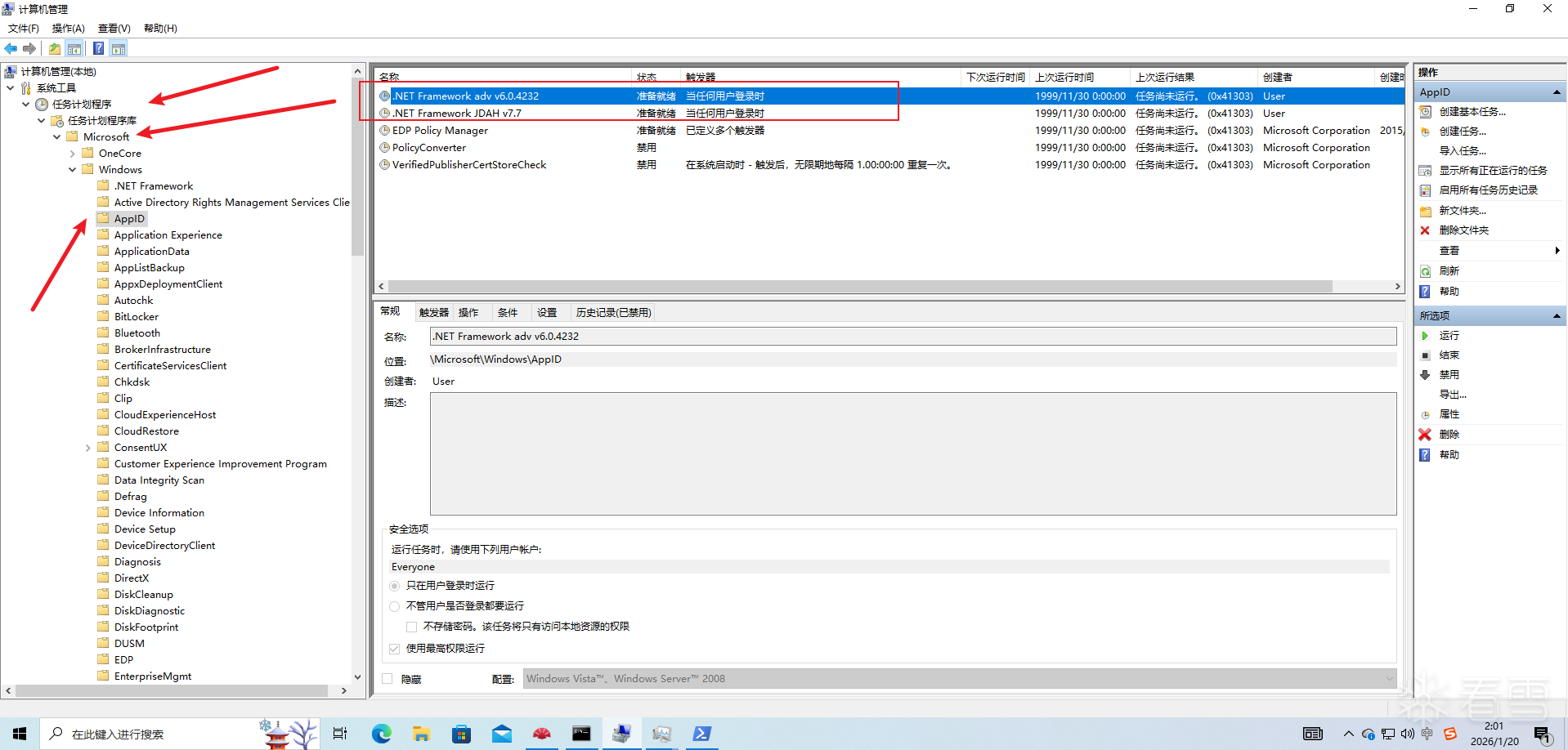This screenshot has width=1568, height=750.
Task: Select the EDP Policy Manager task row
Action: [440, 131]
